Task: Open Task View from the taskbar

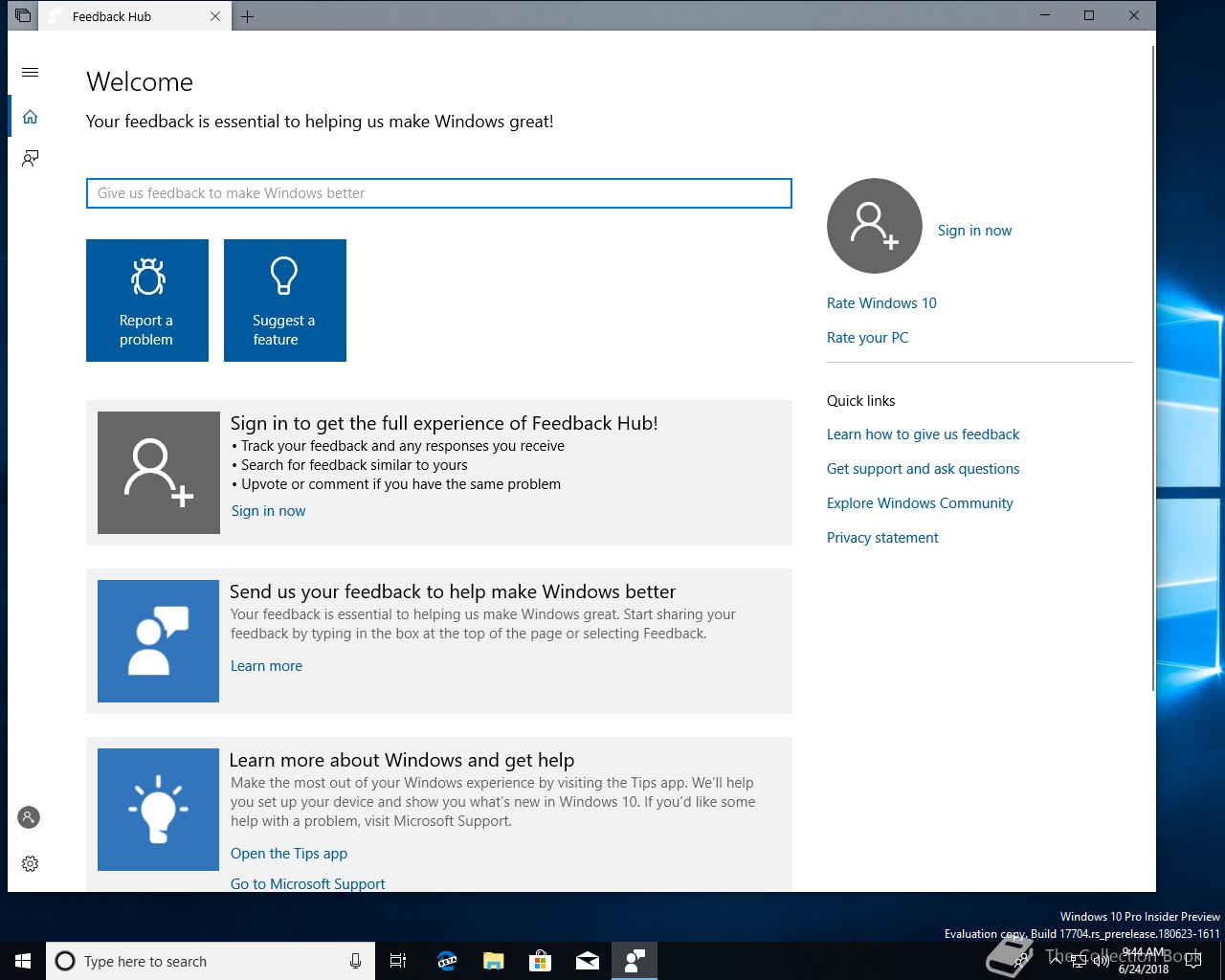Action: (x=398, y=961)
